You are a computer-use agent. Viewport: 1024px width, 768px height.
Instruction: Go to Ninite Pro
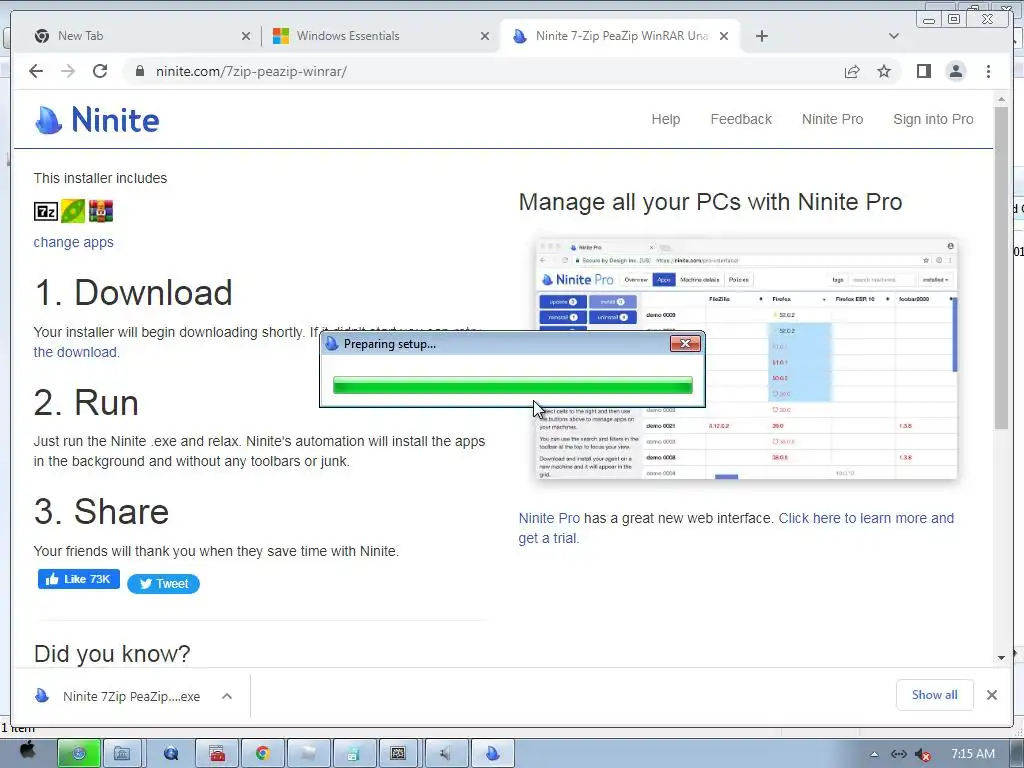832,120
